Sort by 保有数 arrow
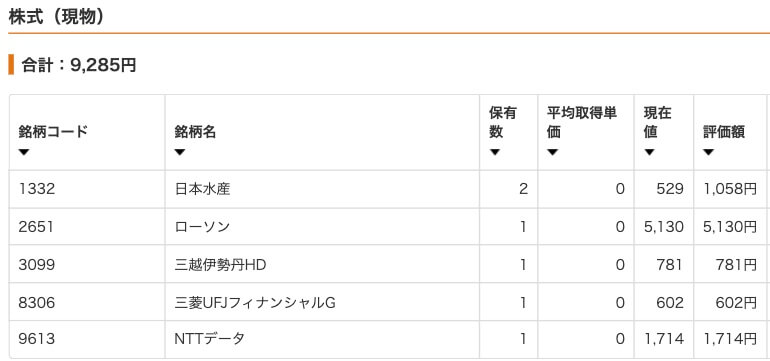 pos(495,152)
